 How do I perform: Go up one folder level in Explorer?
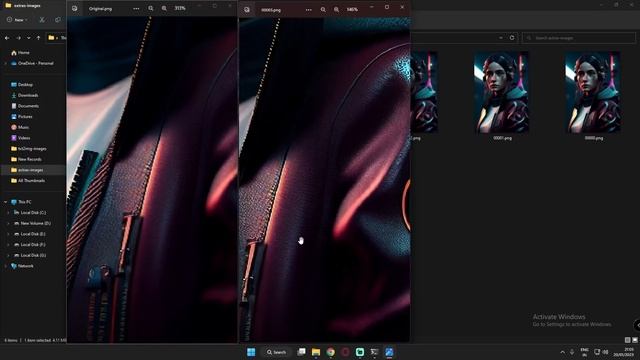click(x=38, y=38)
